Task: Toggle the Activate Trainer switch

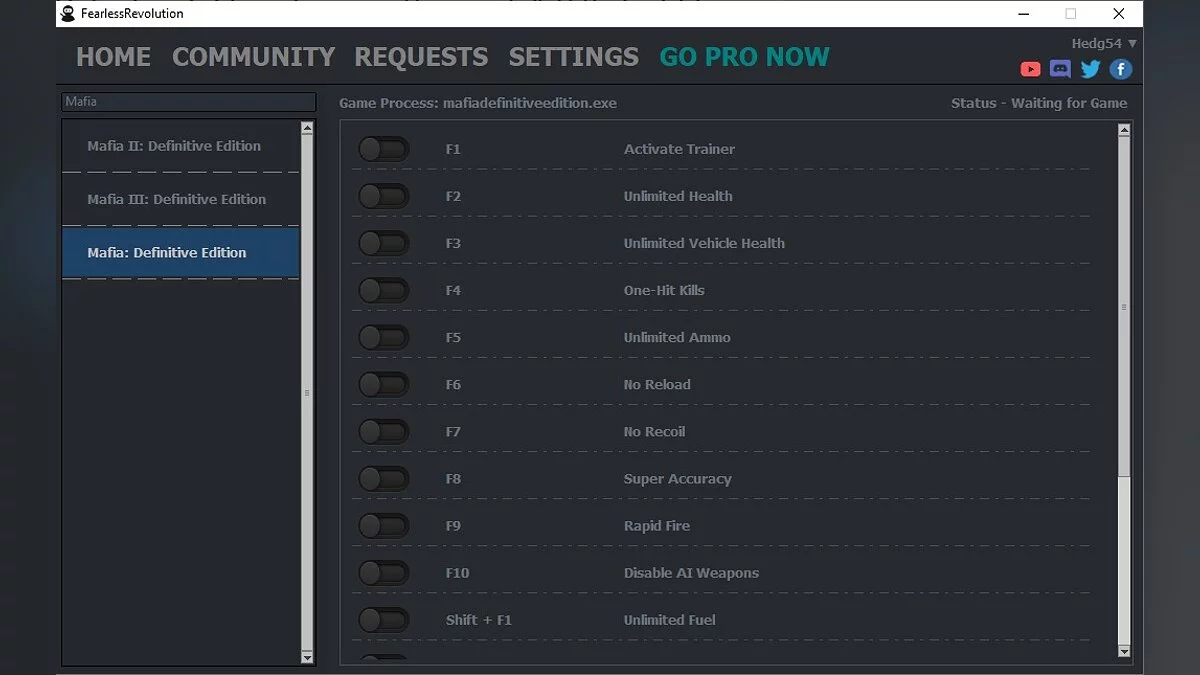Action: [x=384, y=149]
